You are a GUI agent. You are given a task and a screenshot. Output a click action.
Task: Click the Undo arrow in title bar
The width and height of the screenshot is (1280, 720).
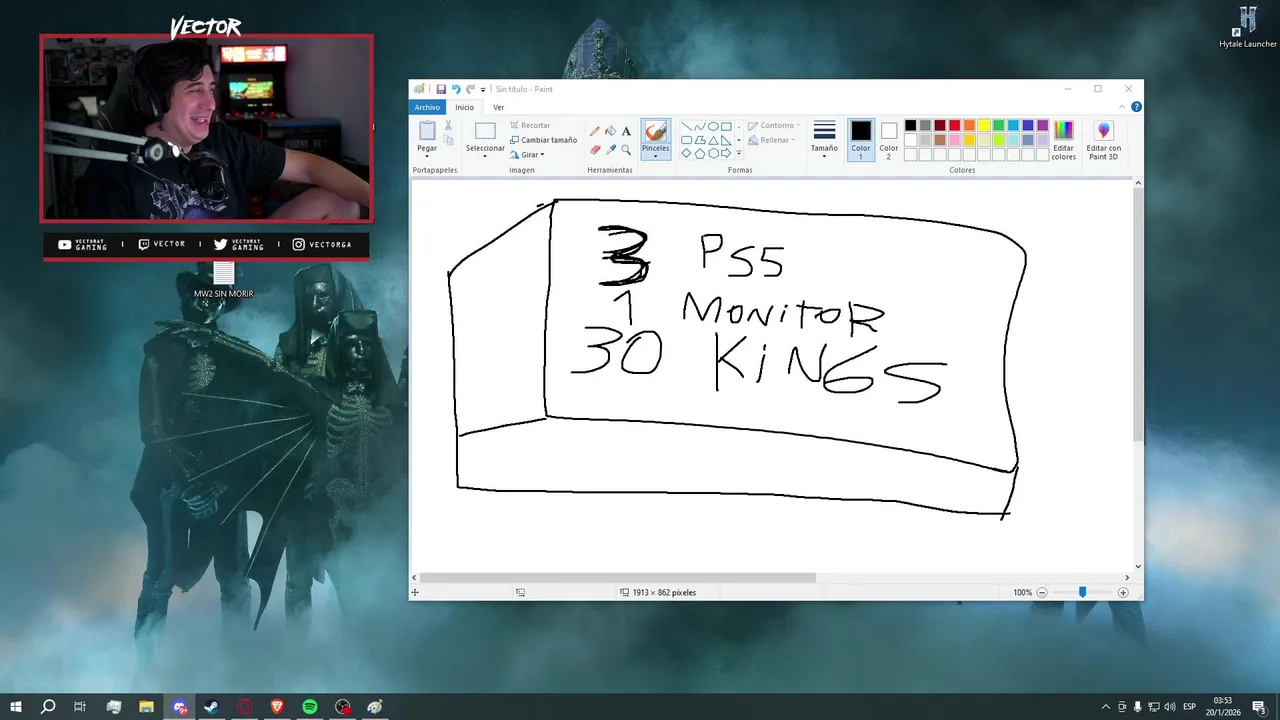coord(456,89)
